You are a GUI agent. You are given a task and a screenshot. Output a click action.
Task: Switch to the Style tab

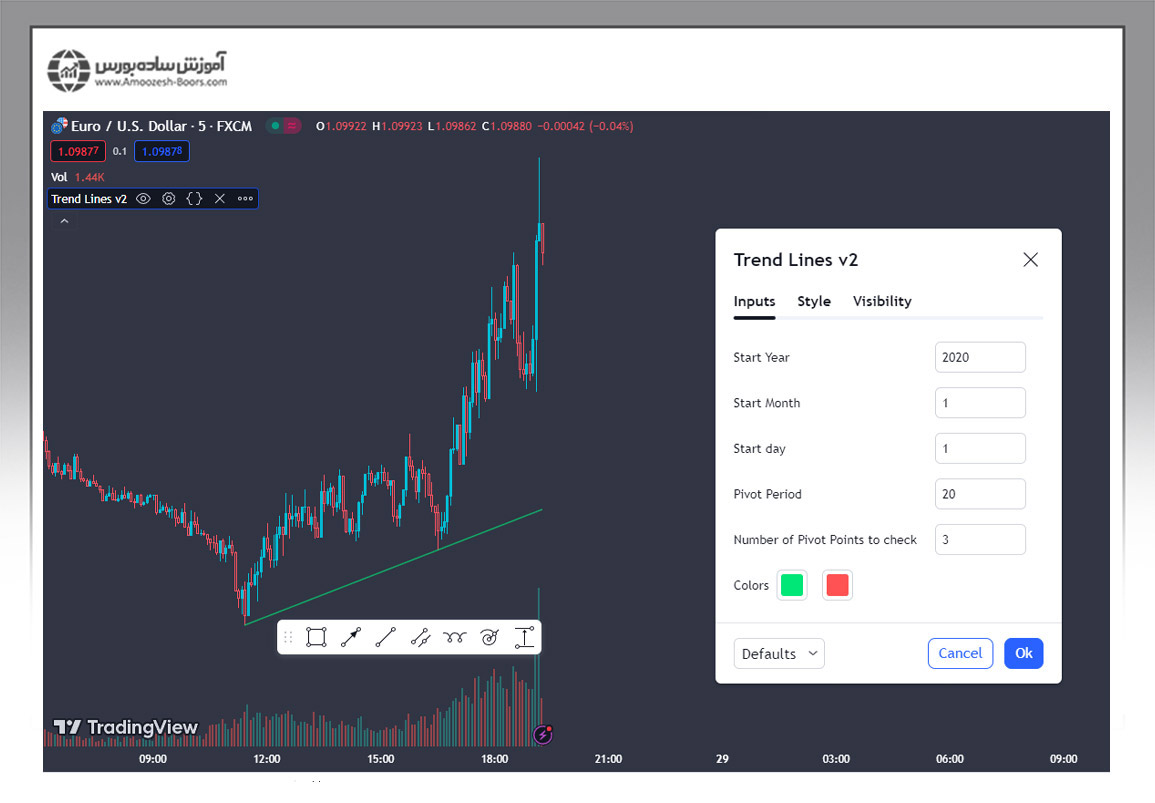813,301
